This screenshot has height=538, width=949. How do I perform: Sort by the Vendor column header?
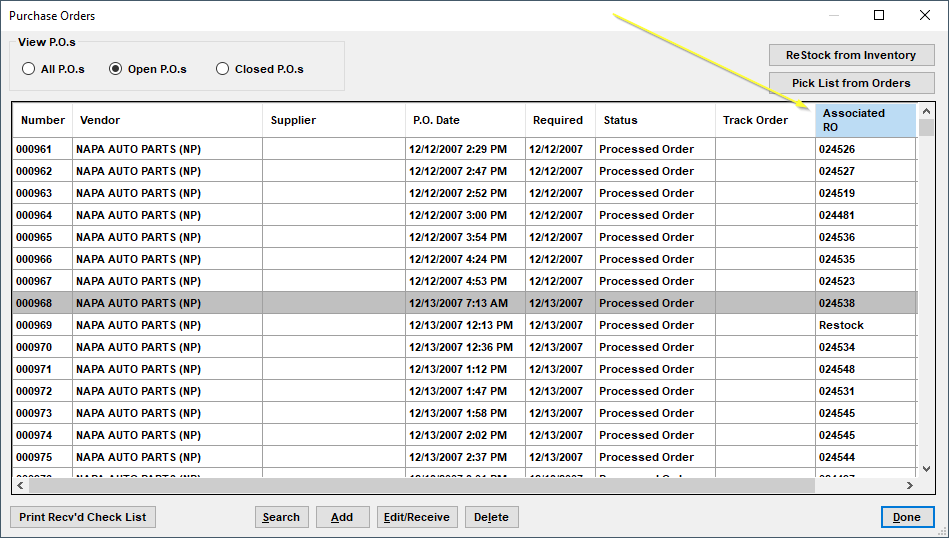coord(167,120)
